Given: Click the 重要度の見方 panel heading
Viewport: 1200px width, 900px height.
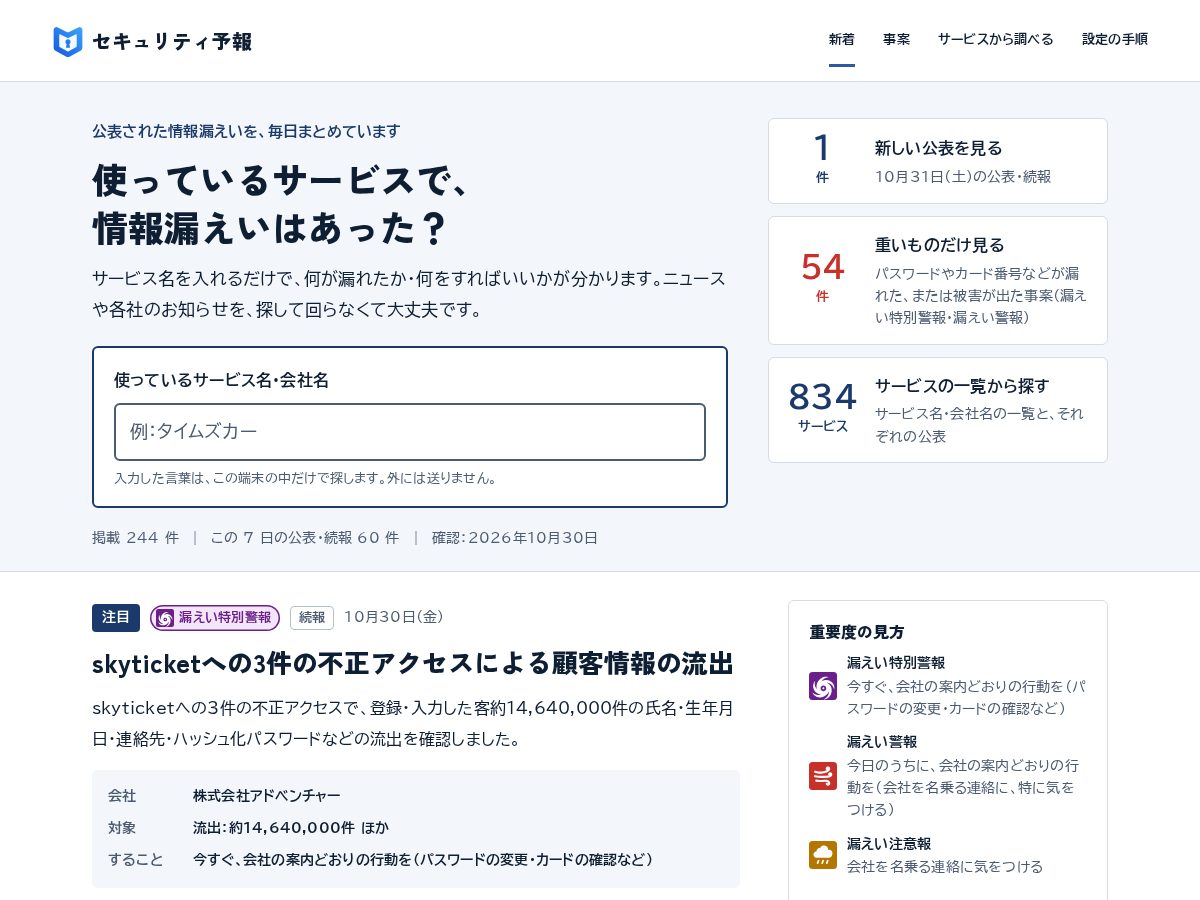Looking at the screenshot, I should coord(857,632).
